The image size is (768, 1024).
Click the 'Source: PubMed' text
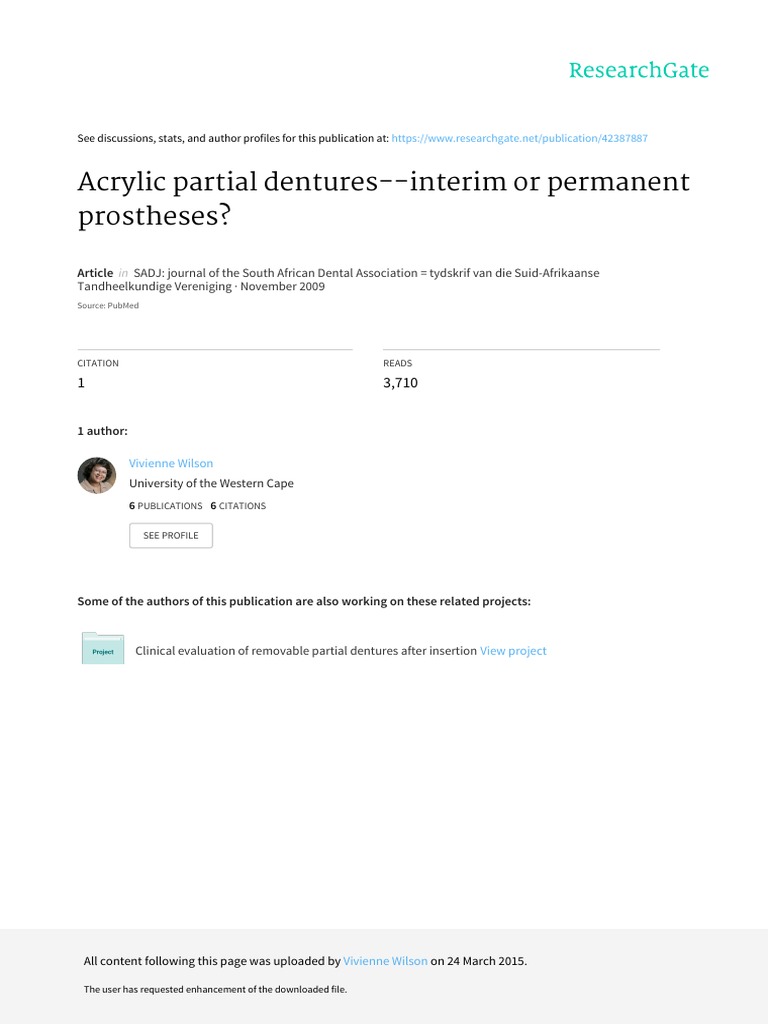point(108,306)
